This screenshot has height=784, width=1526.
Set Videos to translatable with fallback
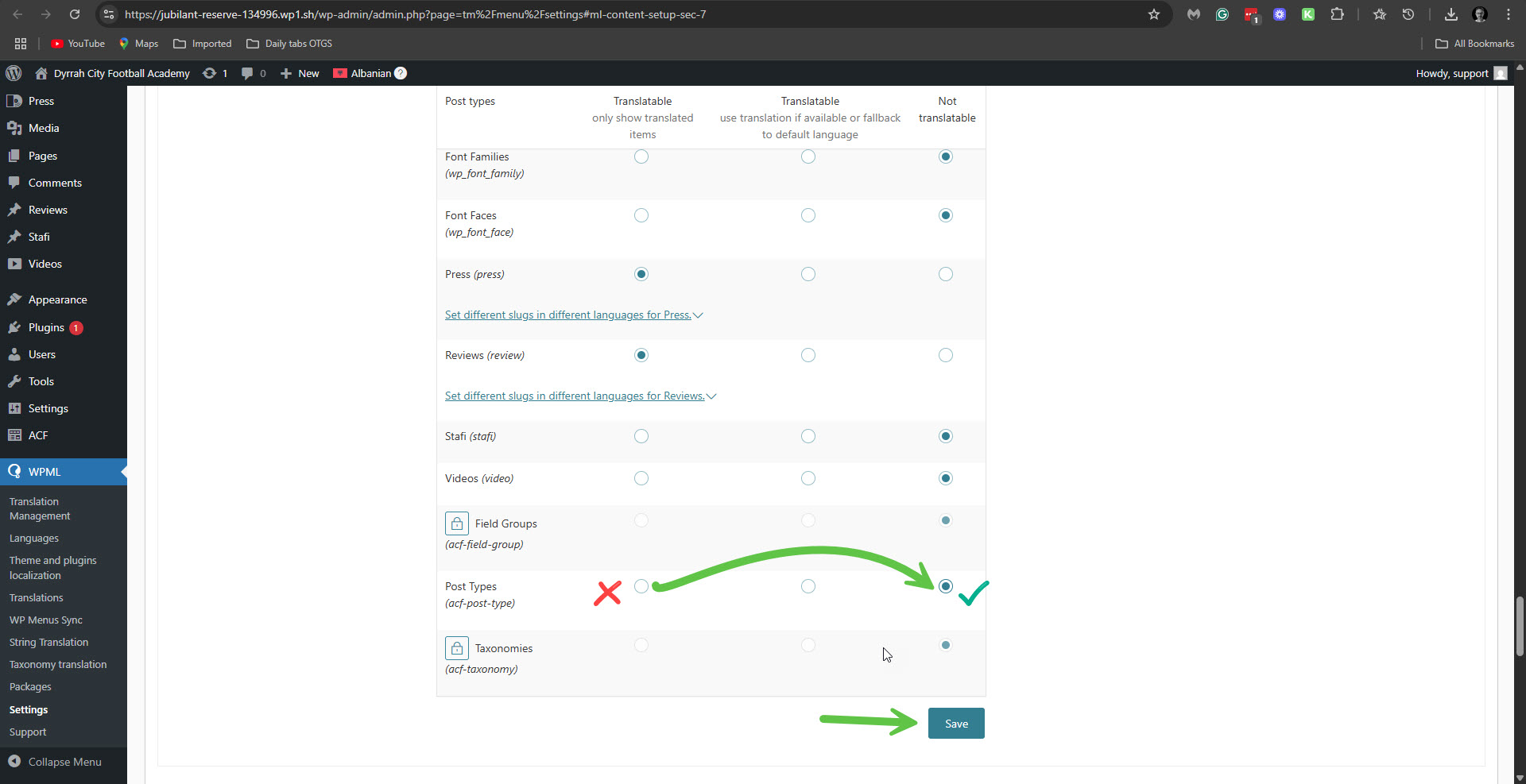pyautogui.click(x=808, y=478)
